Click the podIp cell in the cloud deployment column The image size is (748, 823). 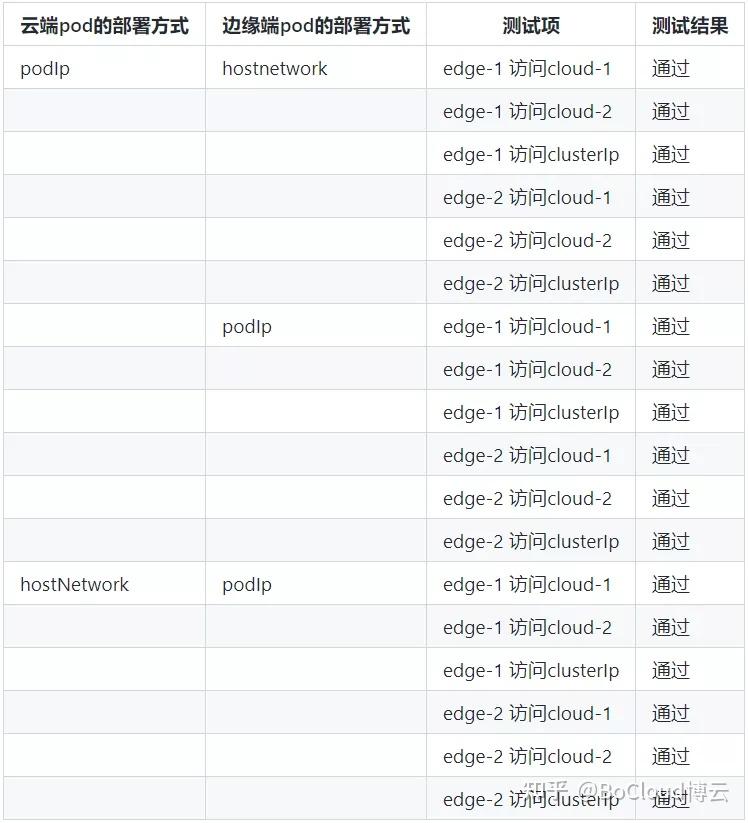(45, 69)
